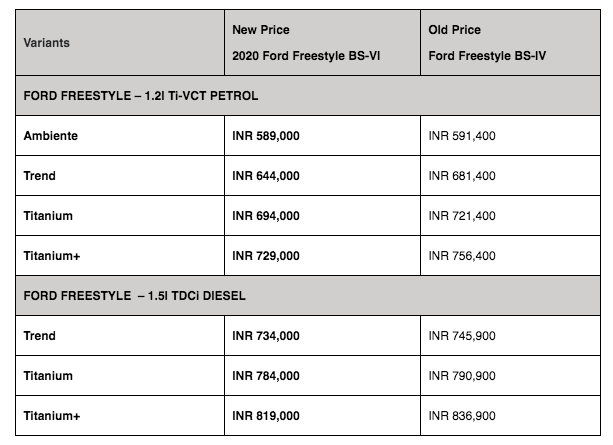The height and width of the screenshot is (445, 613).
Task: Click the Variants column header
Action: [49, 43]
